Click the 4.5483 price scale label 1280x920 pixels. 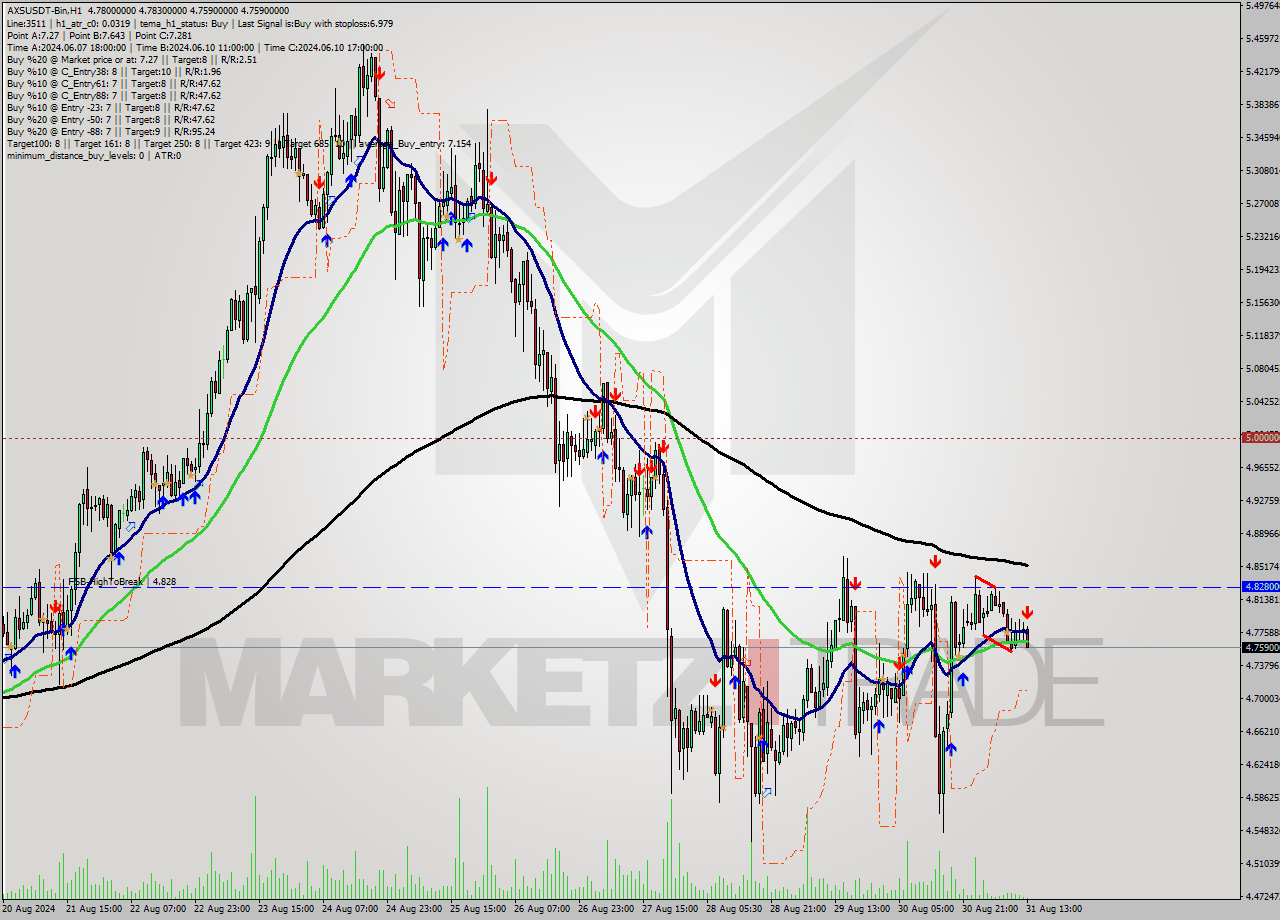point(1262,831)
